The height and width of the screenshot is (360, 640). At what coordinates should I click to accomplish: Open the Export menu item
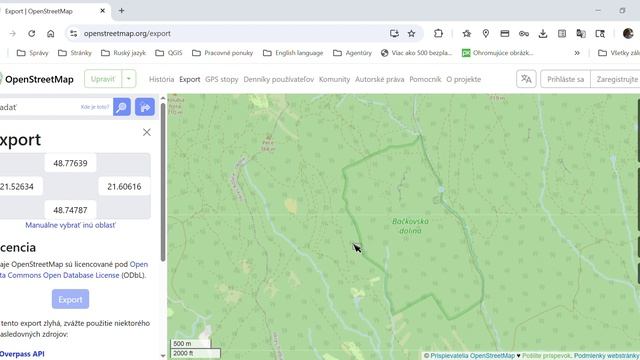190,79
